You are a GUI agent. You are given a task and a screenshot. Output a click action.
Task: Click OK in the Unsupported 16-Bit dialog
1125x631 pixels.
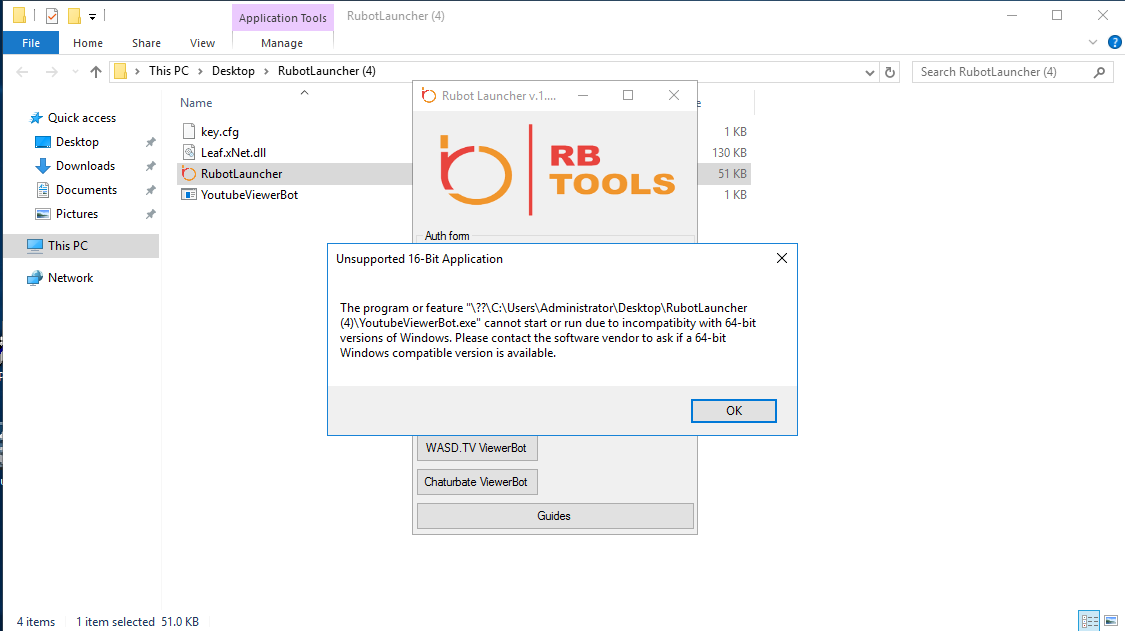pos(733,411)
